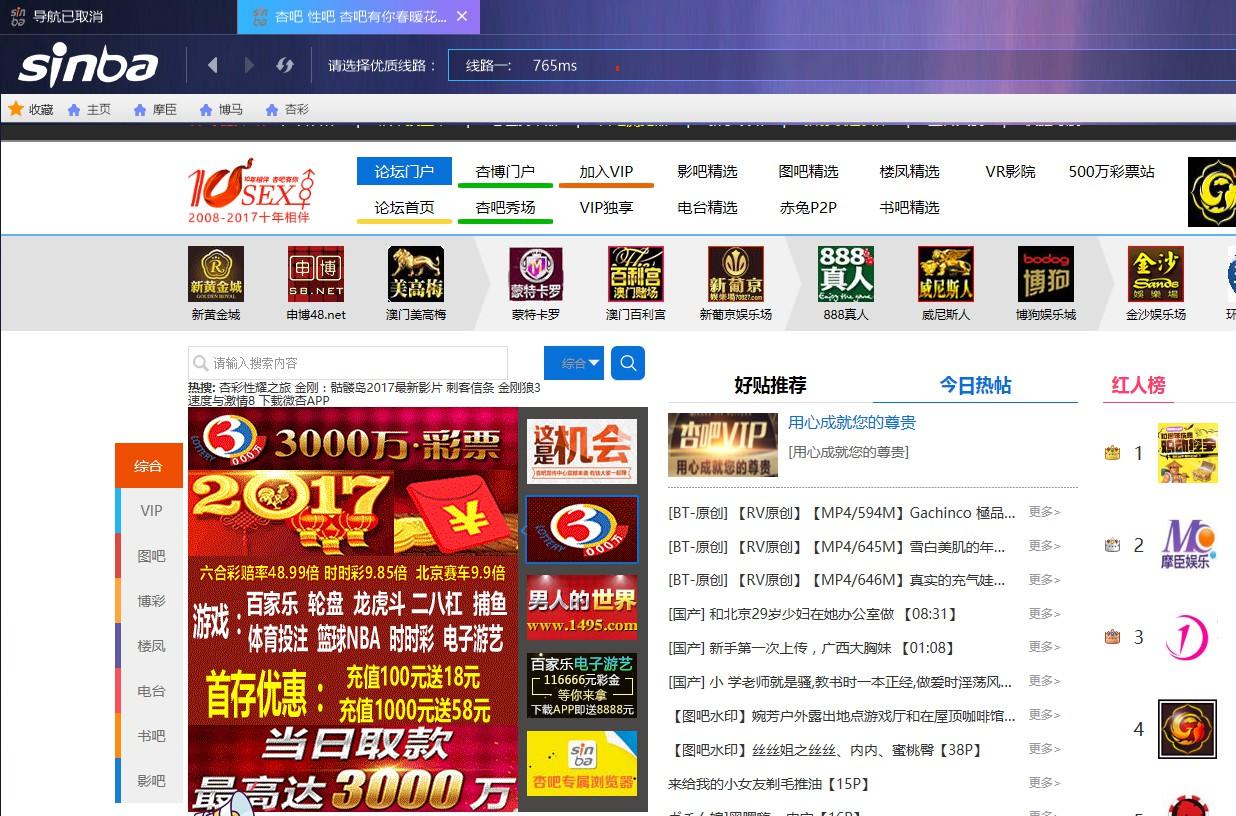Open the 杏吧VIP featured image
Screen dimensions: 1236x816
coord(723,445)
